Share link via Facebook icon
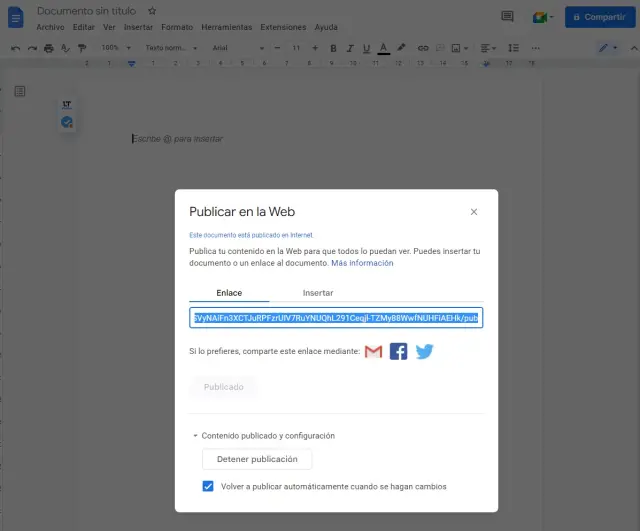640x531 pixels. tap(398, 351)
